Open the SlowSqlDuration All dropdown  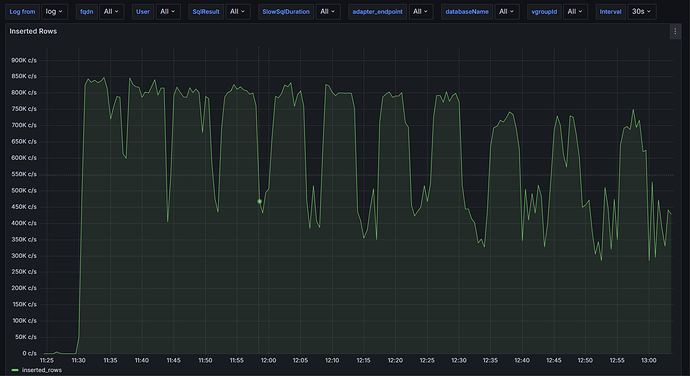pos(328,11)
